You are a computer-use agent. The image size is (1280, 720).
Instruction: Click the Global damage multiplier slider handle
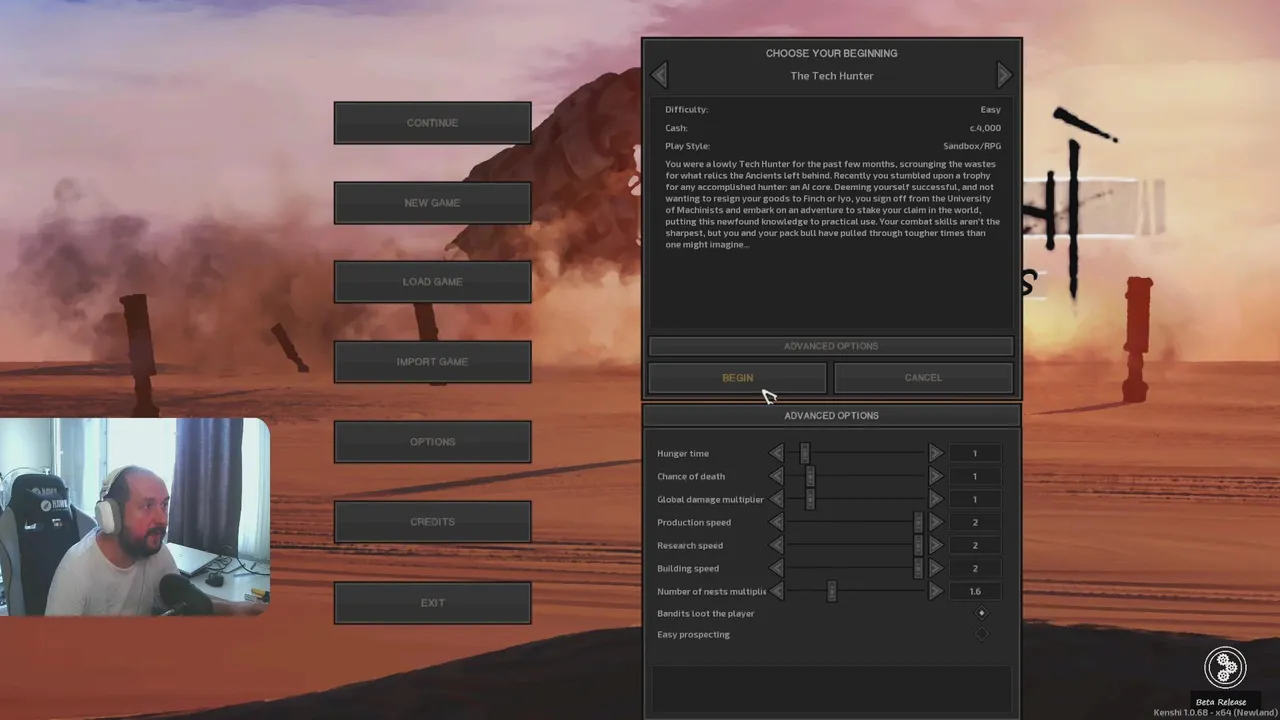point(810,499)
